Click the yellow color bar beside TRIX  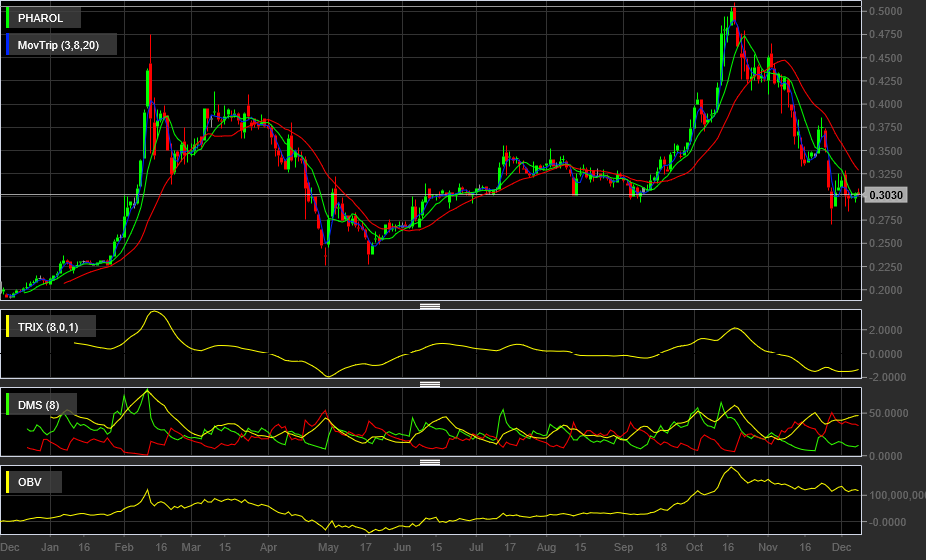pyautogui.click(x=8, y=326)
